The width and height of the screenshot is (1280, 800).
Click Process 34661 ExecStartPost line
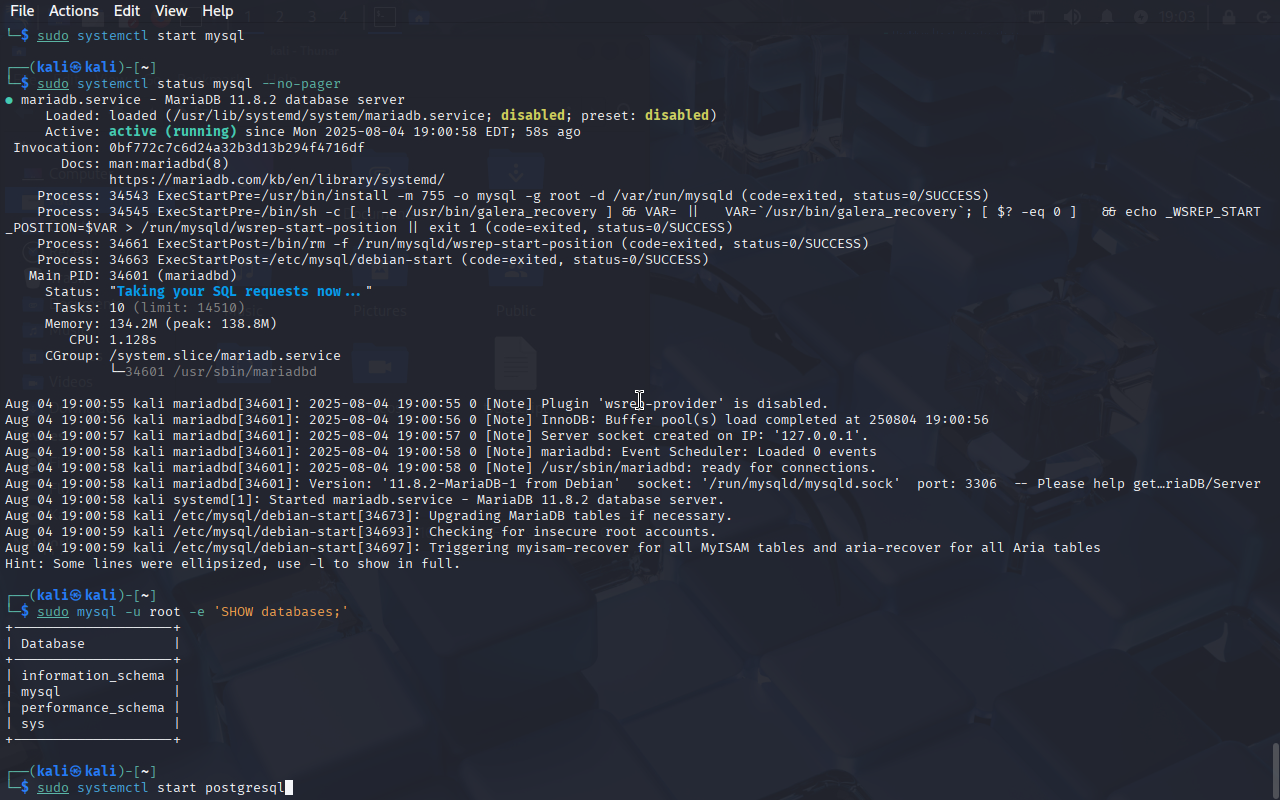pyautogui.click(x=453, y=244)
